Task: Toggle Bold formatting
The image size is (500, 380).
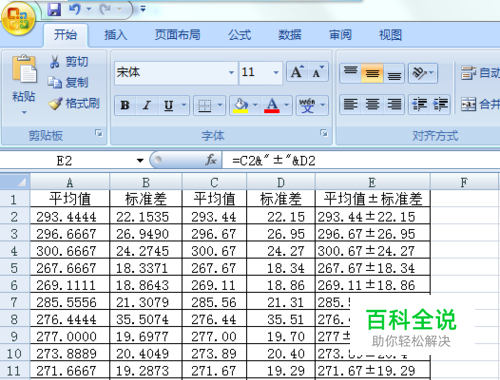Action: [x=125, y=105]
